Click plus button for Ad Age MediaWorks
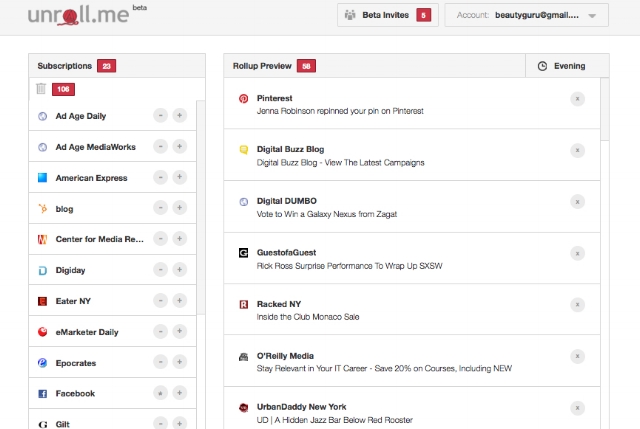Viewport: 640px width, 429px height. pyautogui.click(x=179, y=146)
